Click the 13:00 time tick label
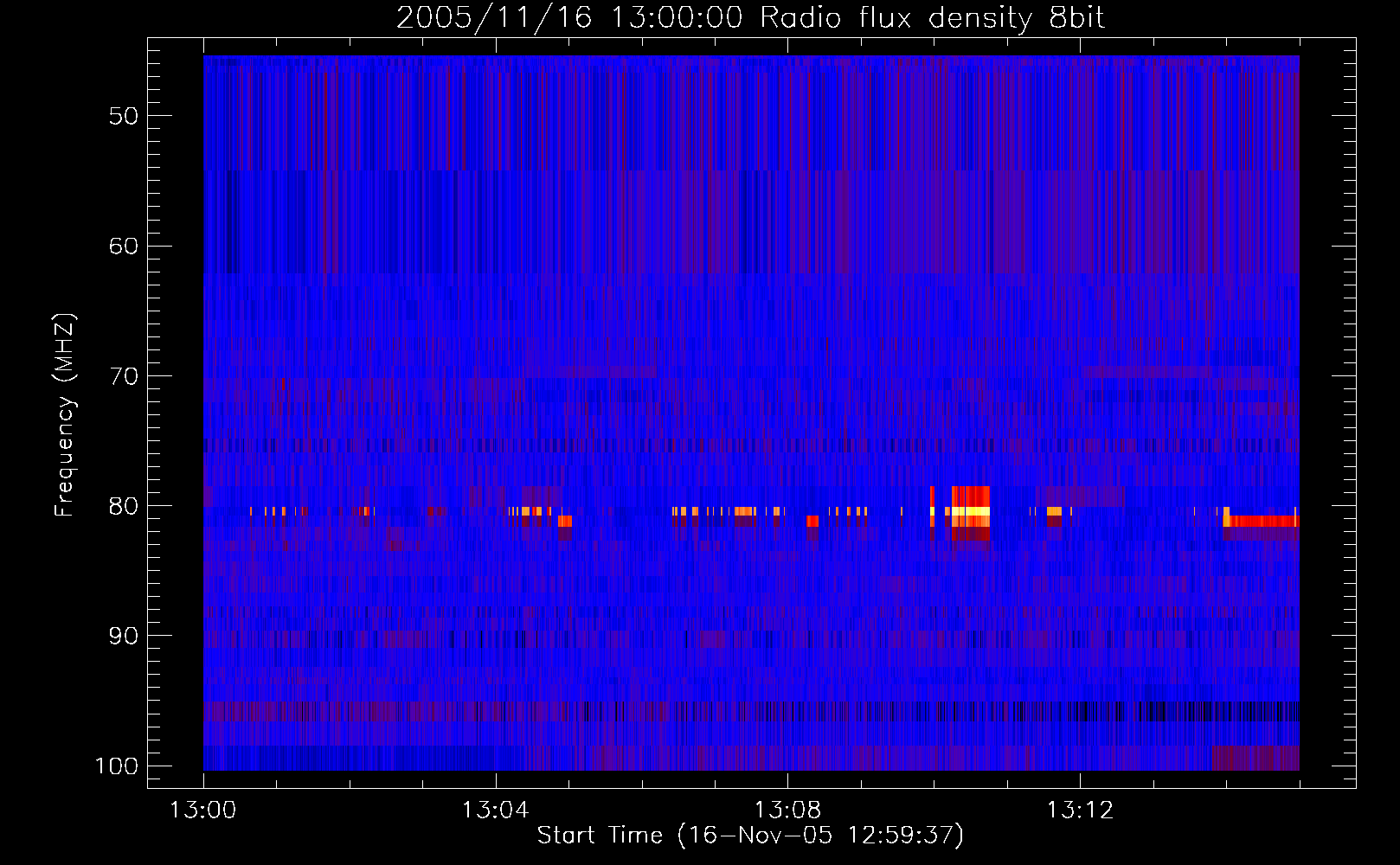 pos(203,811)
